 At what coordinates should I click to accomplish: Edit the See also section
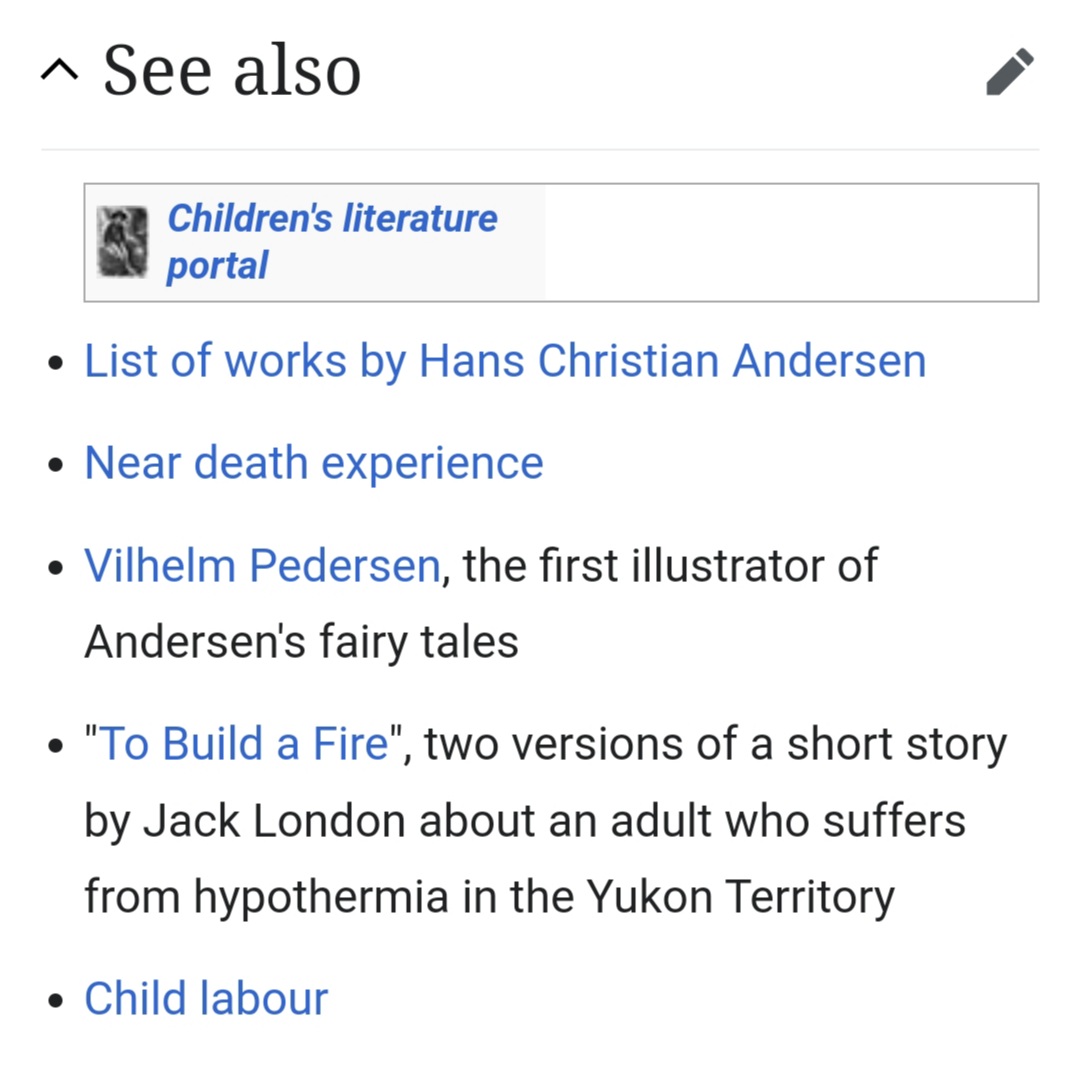(1009, 72)
